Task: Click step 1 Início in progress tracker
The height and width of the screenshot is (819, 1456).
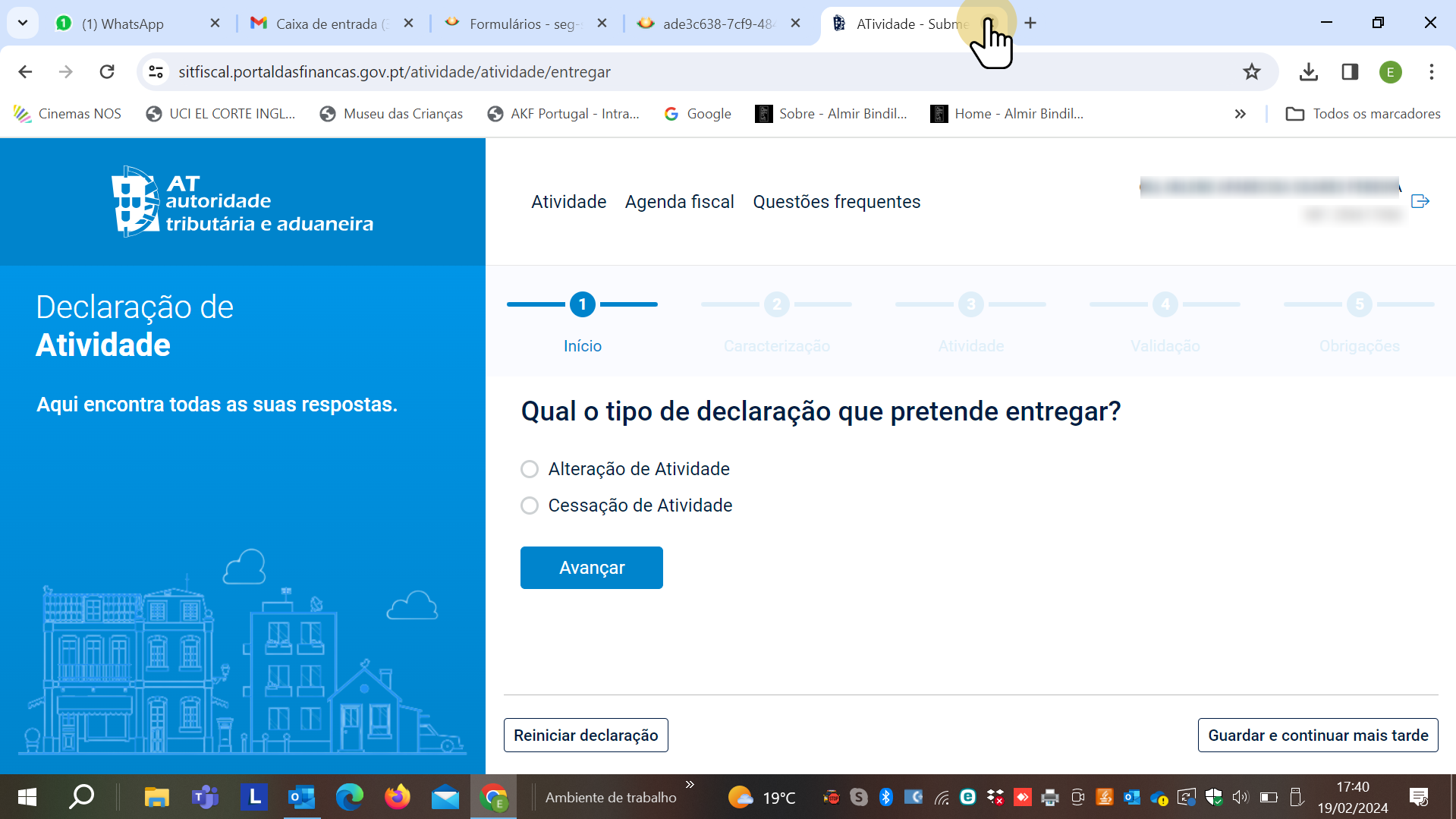Action: (582, 305)
